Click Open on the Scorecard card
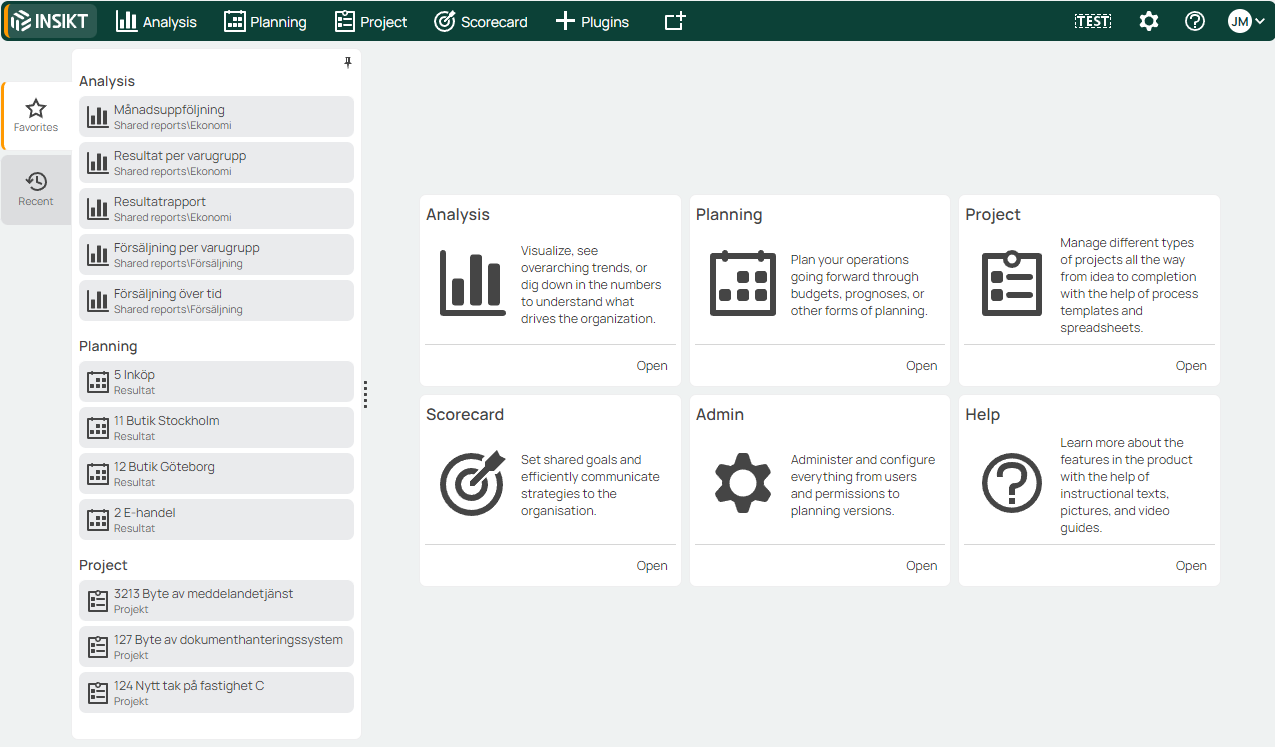Viewport: 1275px width, 747px height. point(652,566)
